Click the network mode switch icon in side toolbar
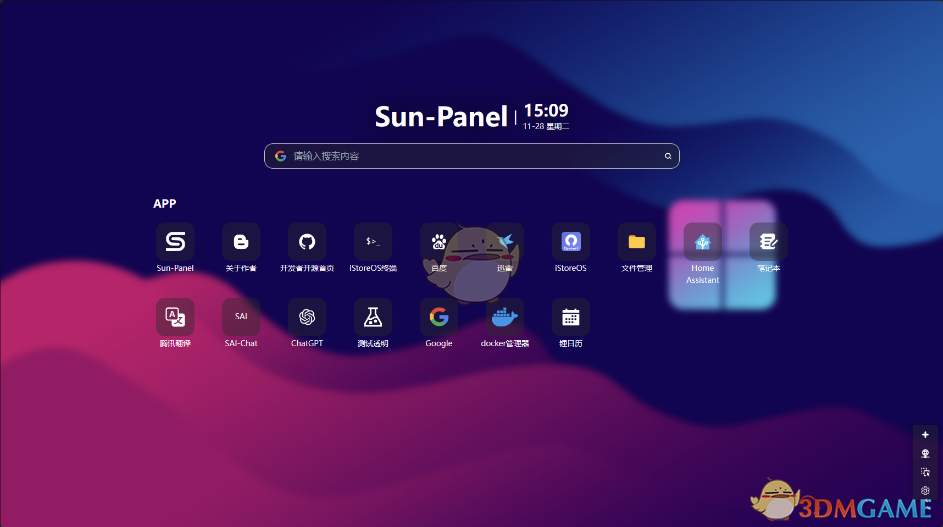 [925, 454]
